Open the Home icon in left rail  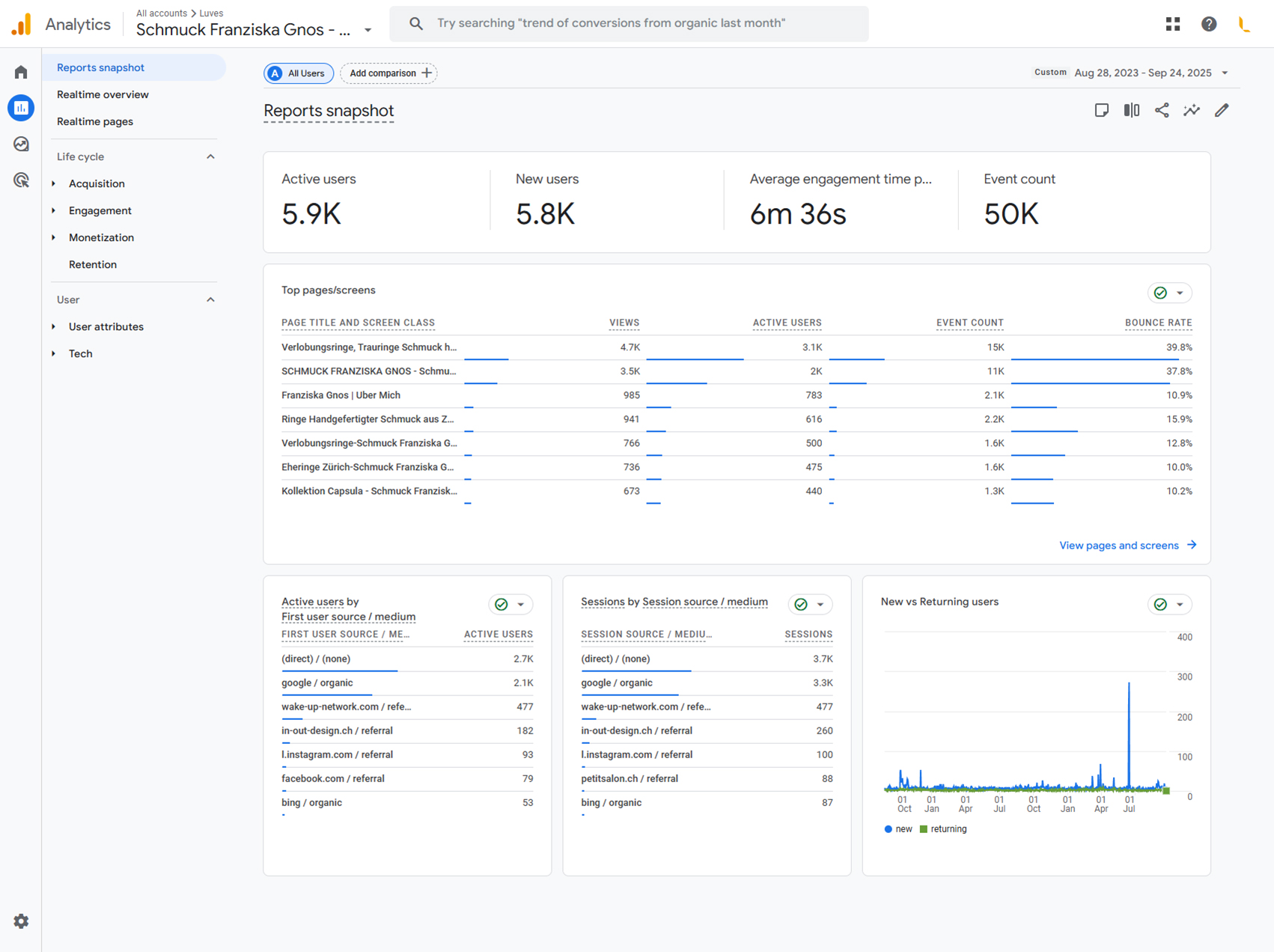(x=21, y=72)
